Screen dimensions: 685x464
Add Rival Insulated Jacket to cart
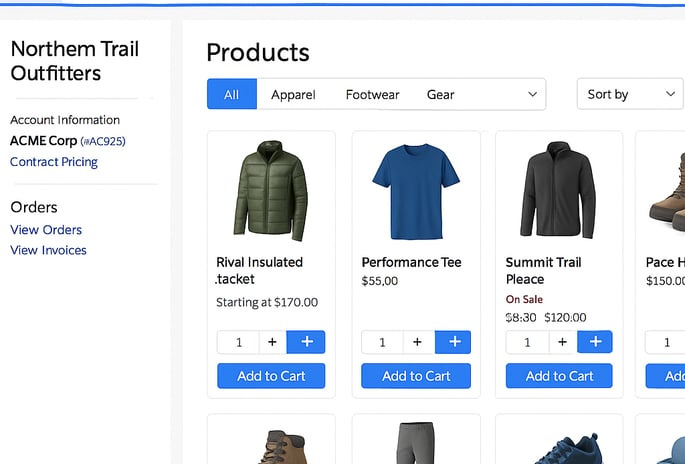click(271, 376)
